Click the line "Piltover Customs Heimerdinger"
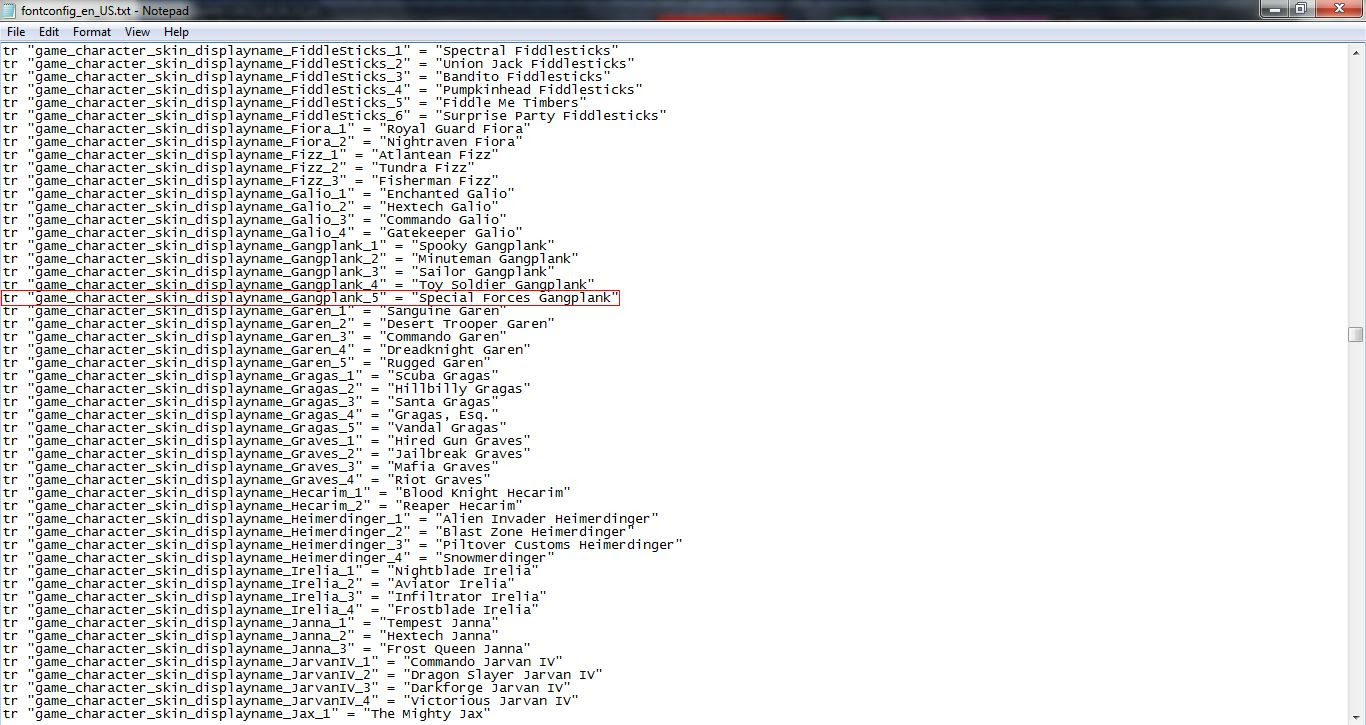Image resolution: width=1366 pixels, height=725 pixels. click(343, 544)
